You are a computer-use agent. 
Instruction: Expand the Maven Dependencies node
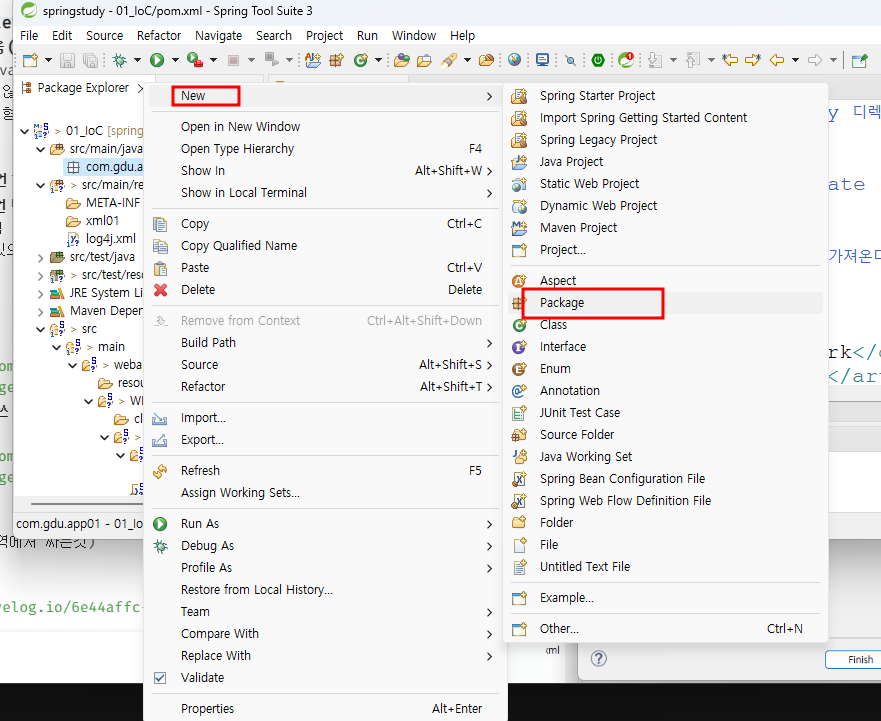click(40, 311)
